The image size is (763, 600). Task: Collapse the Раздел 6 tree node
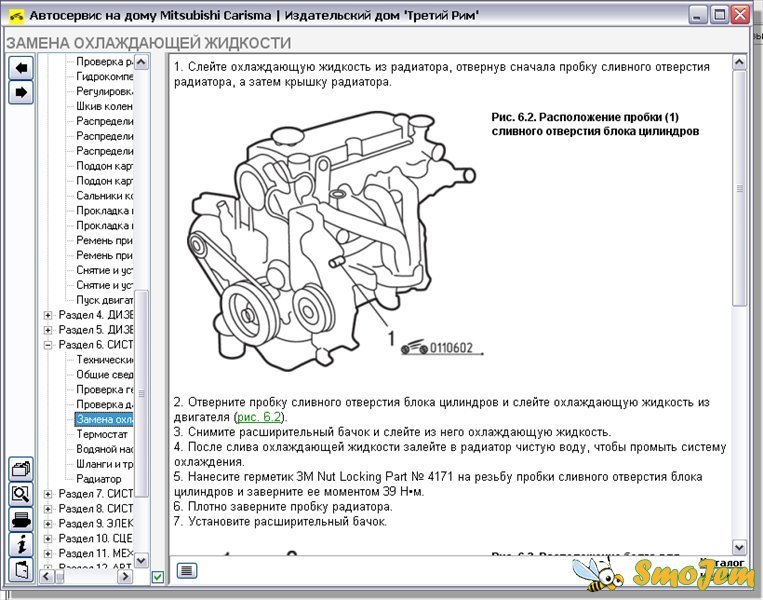(47, 345)
